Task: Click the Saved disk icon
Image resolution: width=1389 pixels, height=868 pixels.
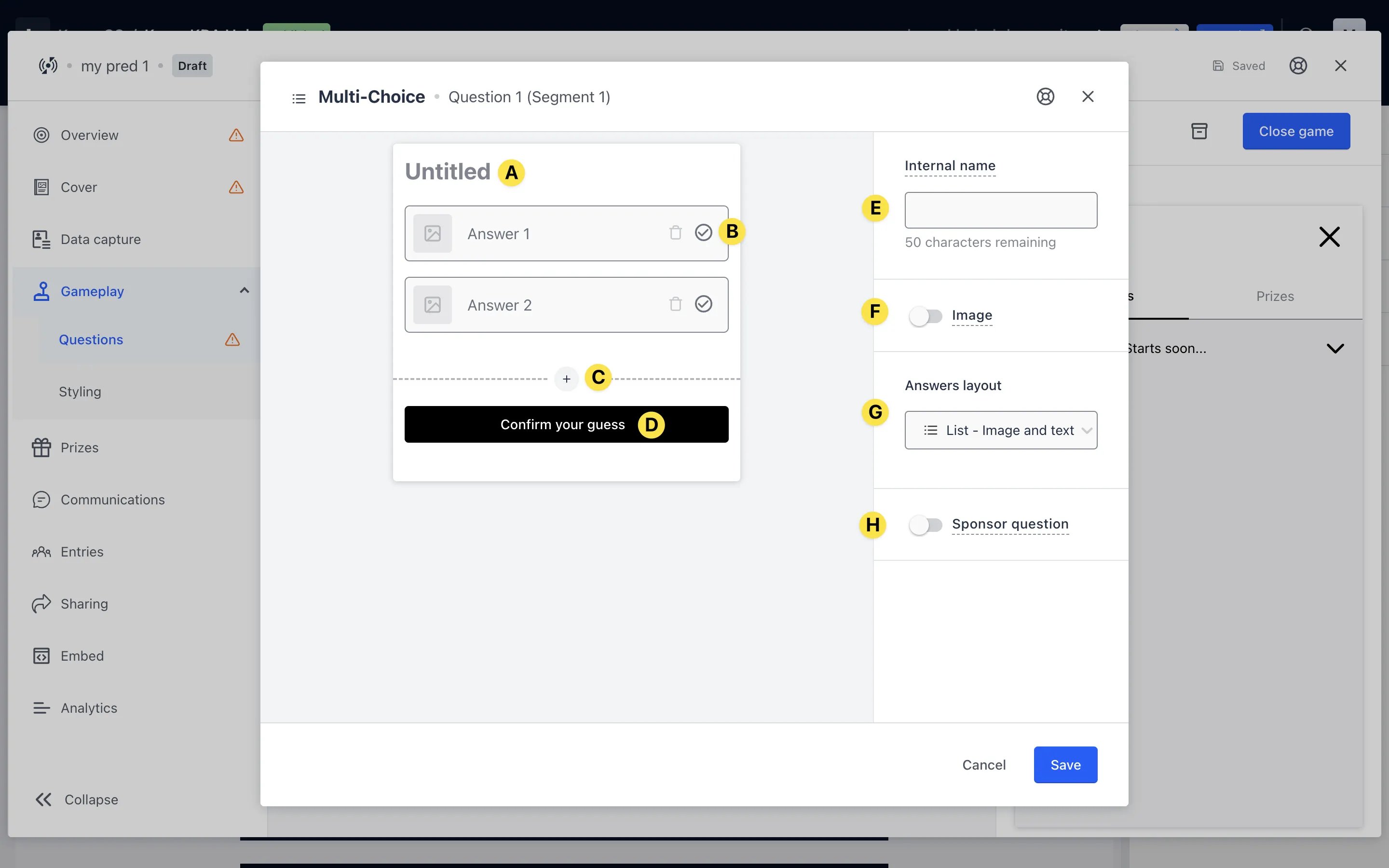Action: tap(1217, 66)
